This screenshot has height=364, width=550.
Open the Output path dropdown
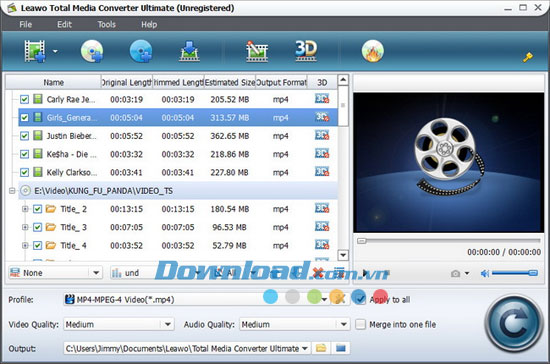(x=187, y=348)
